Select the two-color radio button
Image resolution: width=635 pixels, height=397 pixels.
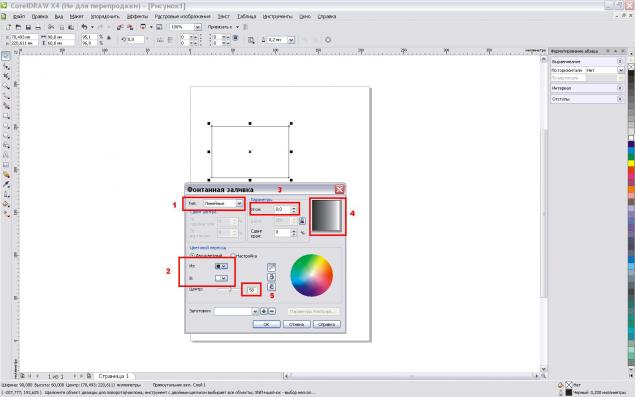[193, 256]
